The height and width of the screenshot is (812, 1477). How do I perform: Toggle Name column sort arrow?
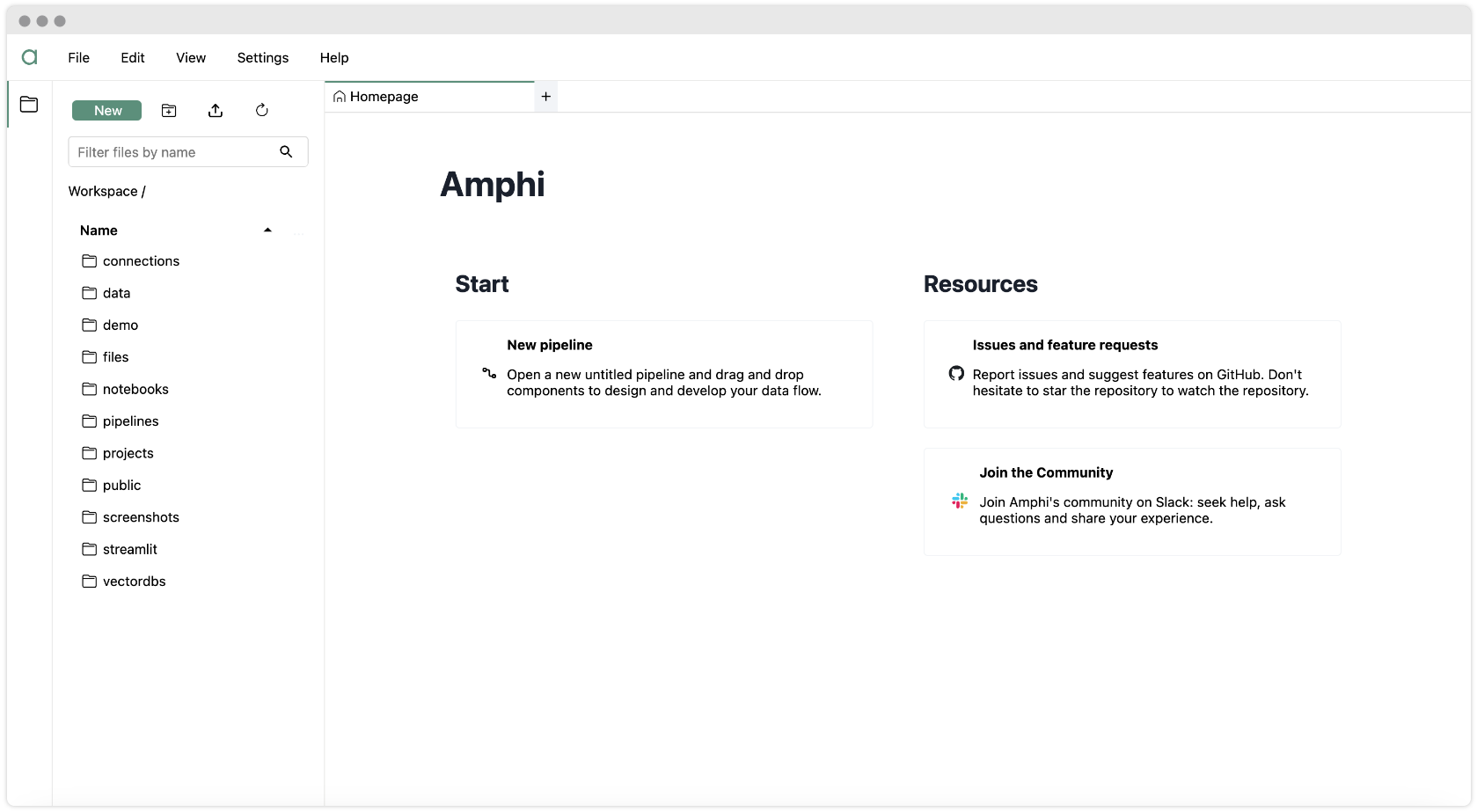coord(267,230)
